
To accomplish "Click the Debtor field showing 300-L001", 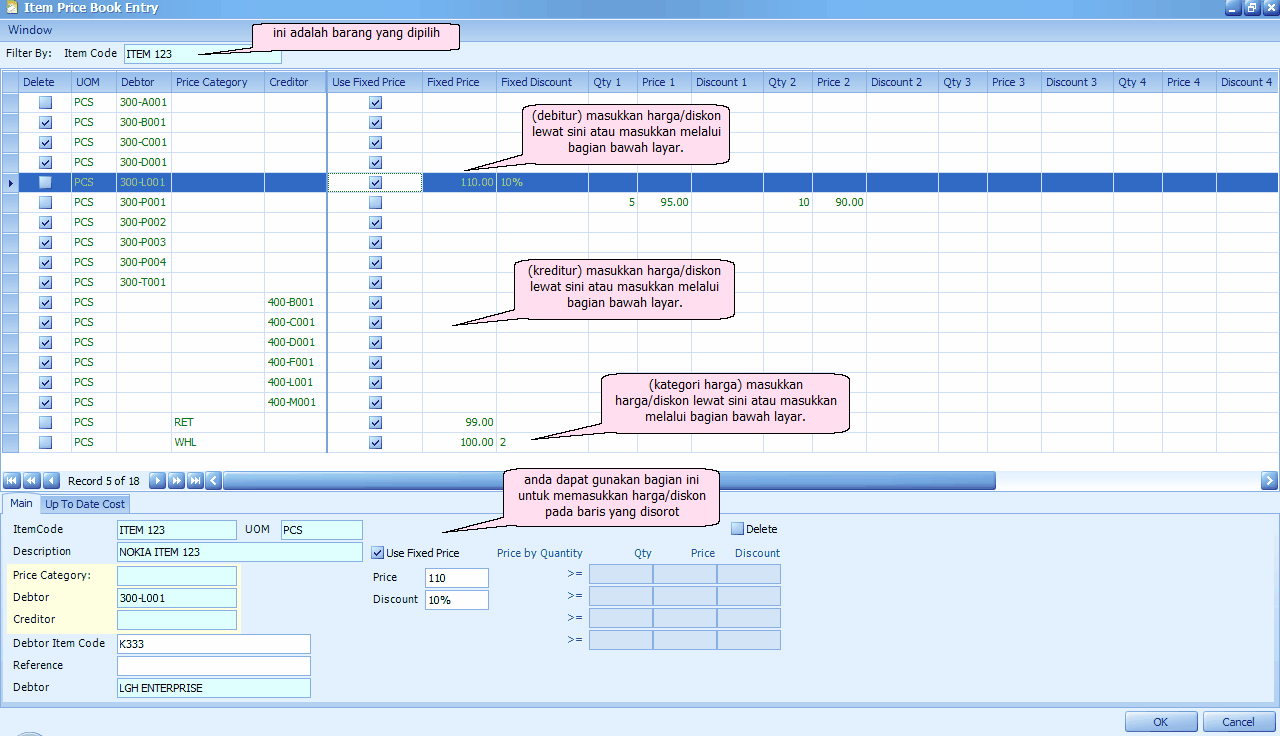I will point(177,598).
